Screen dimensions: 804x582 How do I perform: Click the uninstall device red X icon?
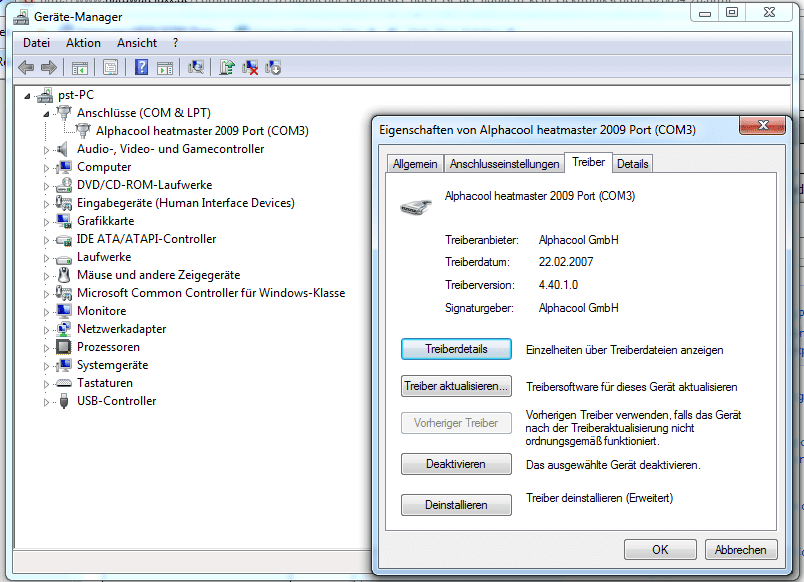point(250,67)
